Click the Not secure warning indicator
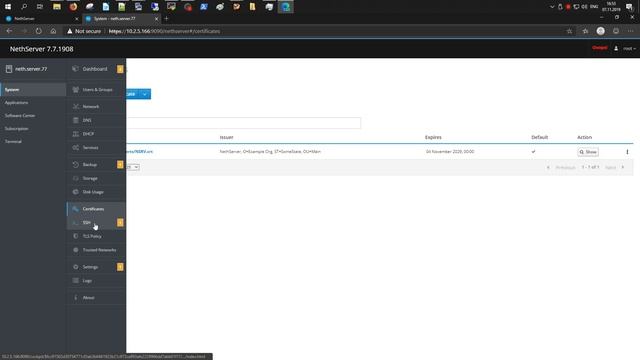 [84, 31]
